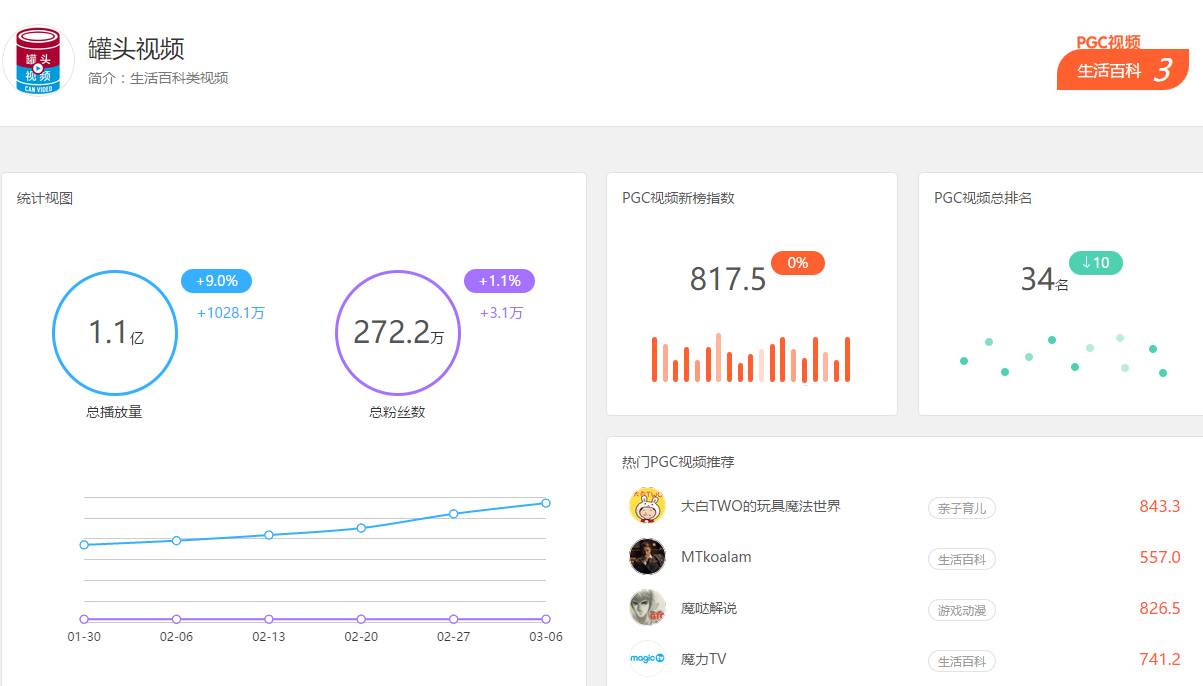Click the 罐头视频 can logo avatar
1203x686 pixels.
pos(39,61)
